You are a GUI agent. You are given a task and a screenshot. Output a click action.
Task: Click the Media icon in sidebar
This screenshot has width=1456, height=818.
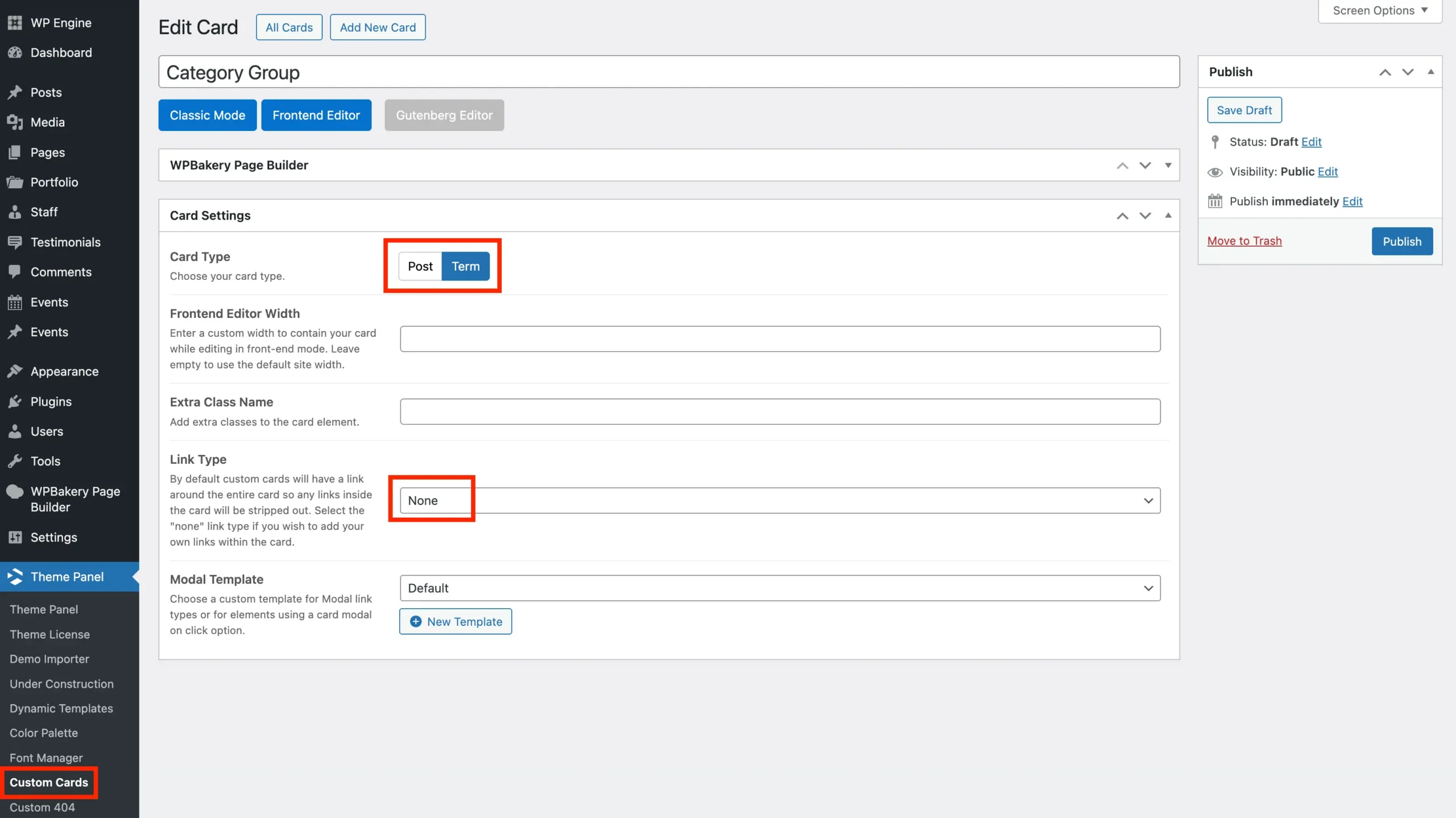(15, 122)
